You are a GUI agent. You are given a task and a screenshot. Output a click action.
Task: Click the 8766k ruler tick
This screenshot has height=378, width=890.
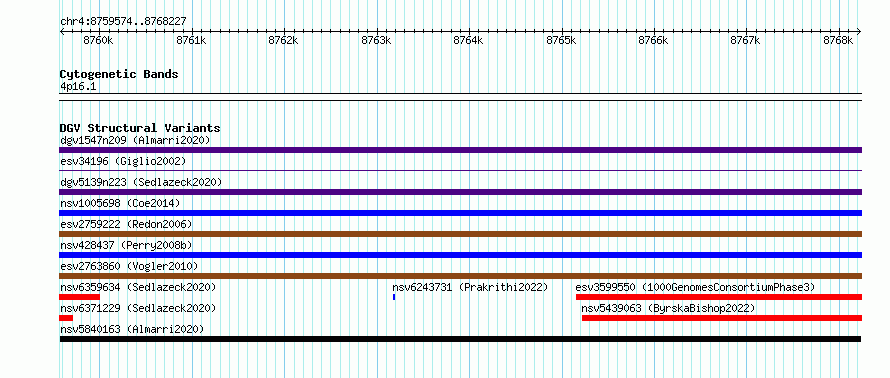click(654, 40)
